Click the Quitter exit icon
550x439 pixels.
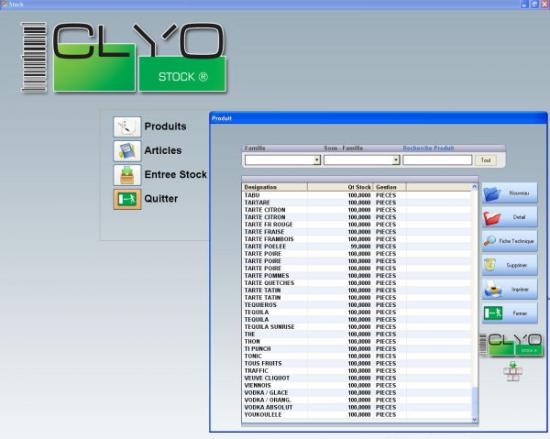point(127,199)
